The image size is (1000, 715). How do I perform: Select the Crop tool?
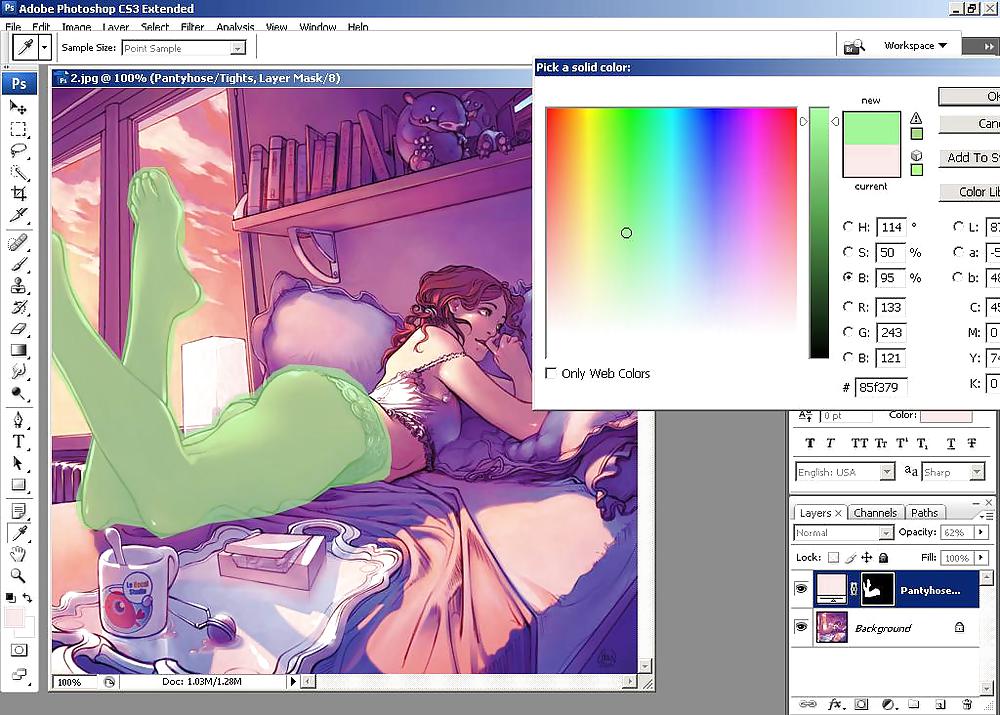(x=18, y=193)
